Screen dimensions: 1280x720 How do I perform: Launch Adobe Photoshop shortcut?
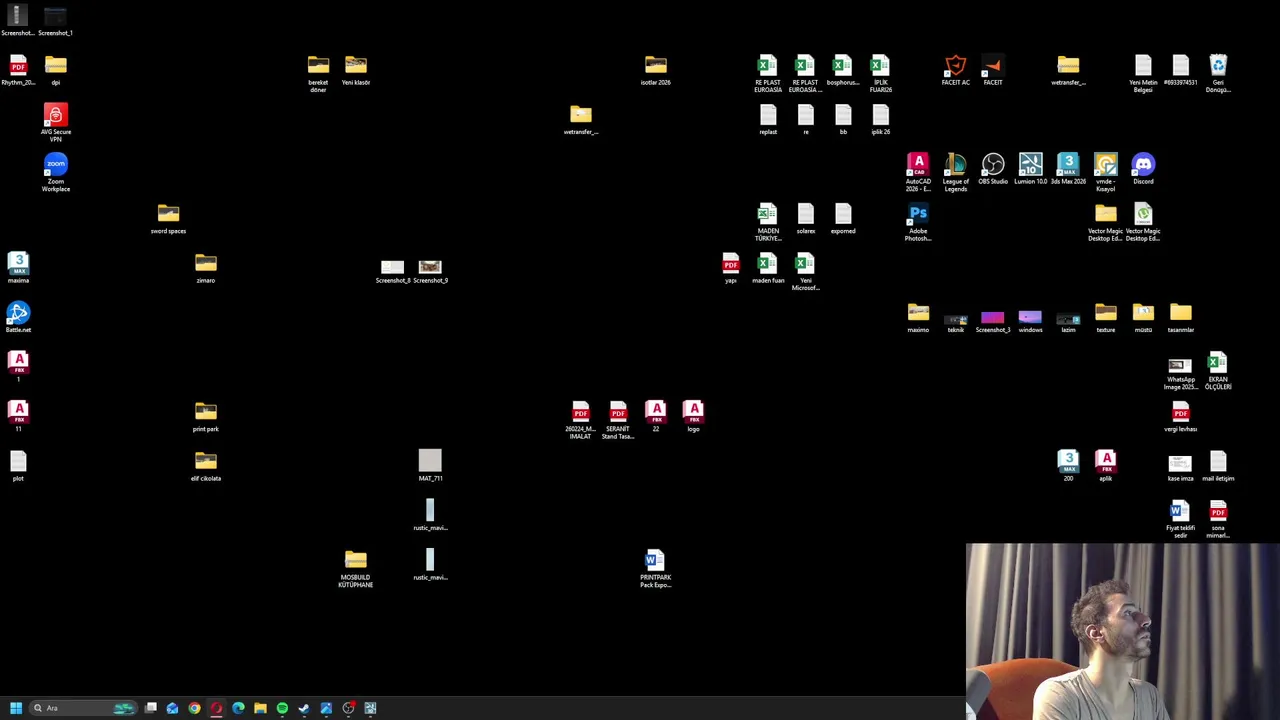(918, 222)
